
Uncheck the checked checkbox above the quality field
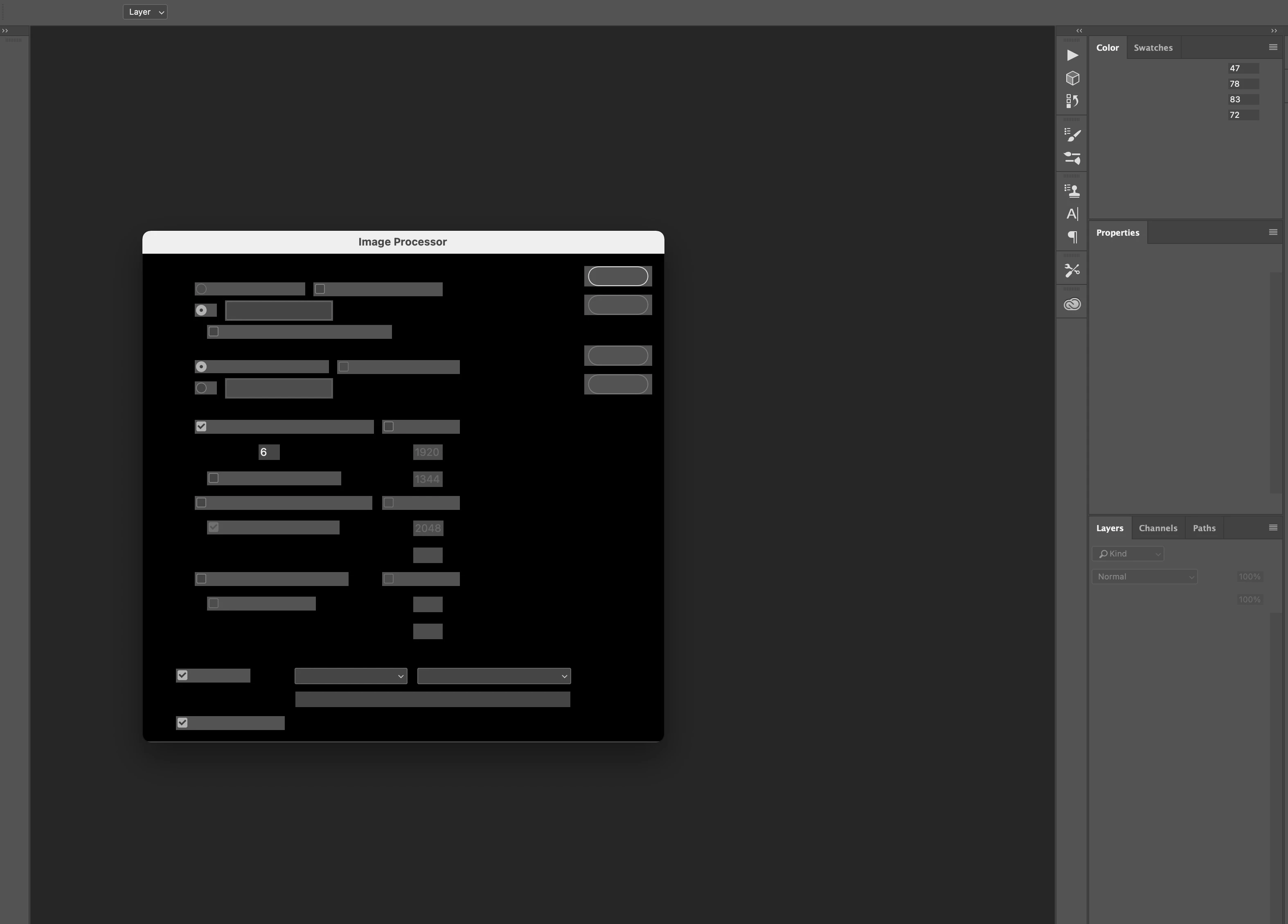(x=201, y=426)
